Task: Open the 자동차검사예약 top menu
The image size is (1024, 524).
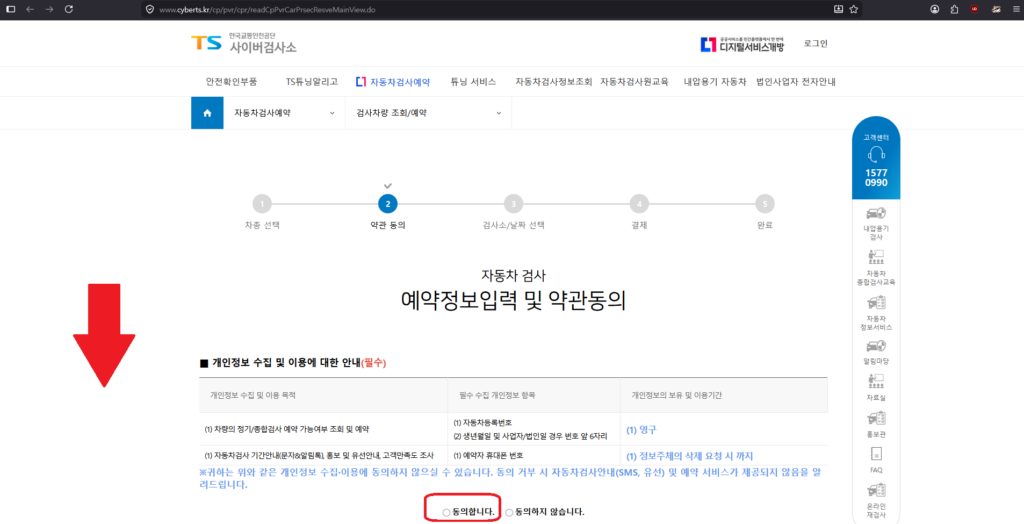Action: 393,82
